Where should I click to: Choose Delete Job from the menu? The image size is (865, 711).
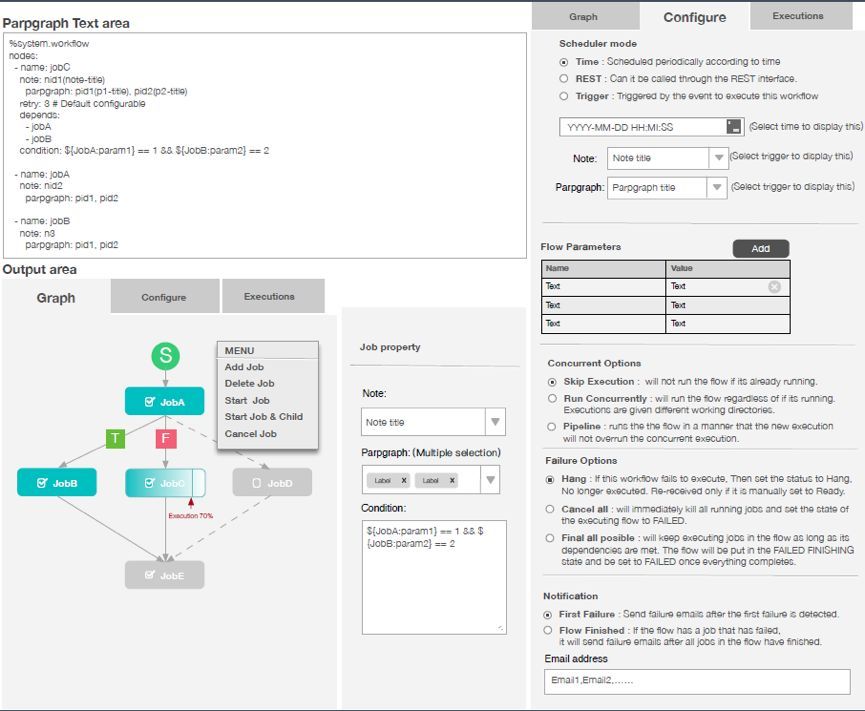point(249,383)
